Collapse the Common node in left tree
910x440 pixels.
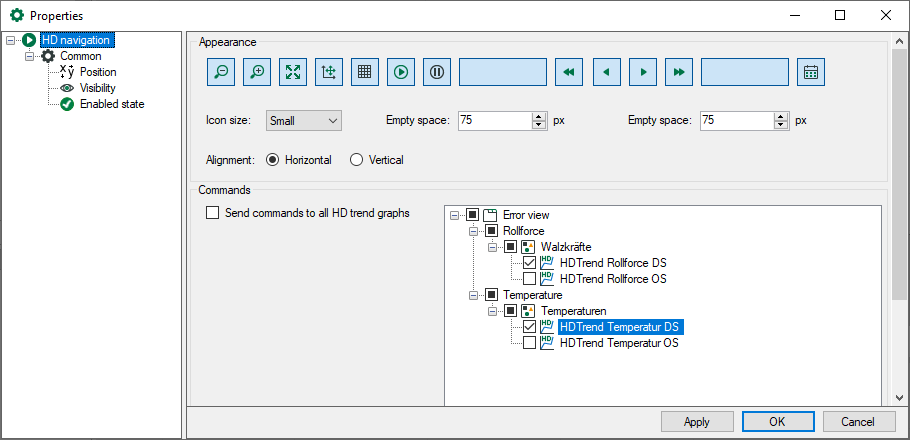pos(30,57)
